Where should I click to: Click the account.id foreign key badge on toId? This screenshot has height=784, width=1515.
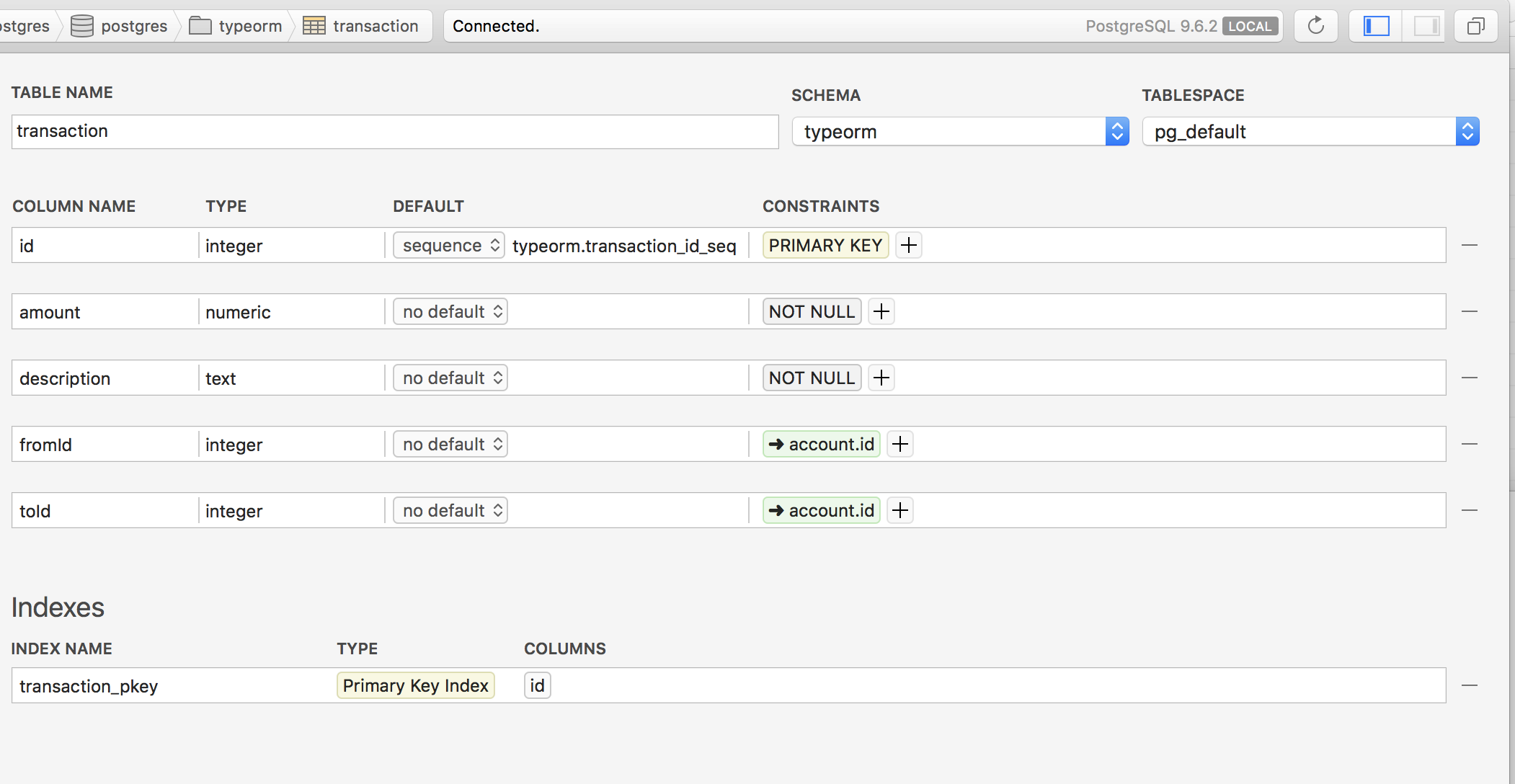pyautogui.click(x=820, y=510)
